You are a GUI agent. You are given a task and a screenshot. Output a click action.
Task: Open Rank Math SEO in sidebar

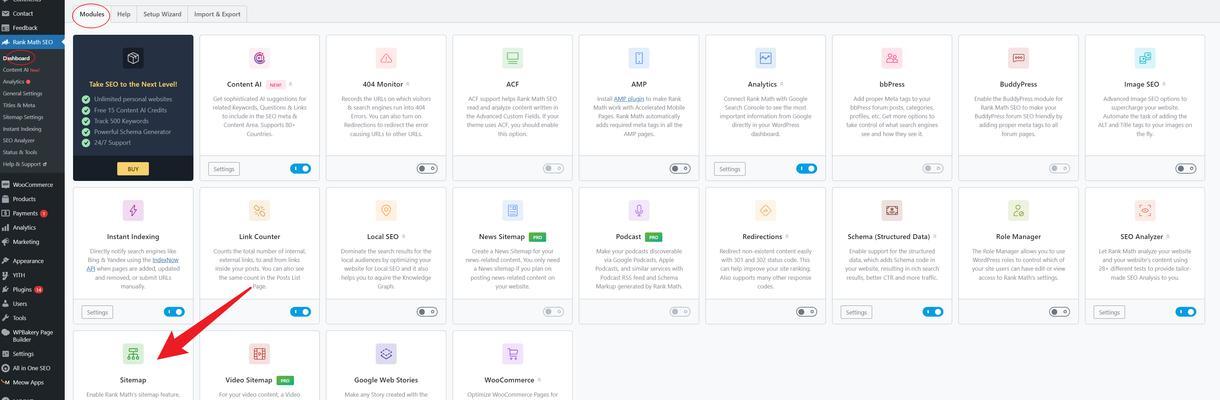[x=32, y=42]
